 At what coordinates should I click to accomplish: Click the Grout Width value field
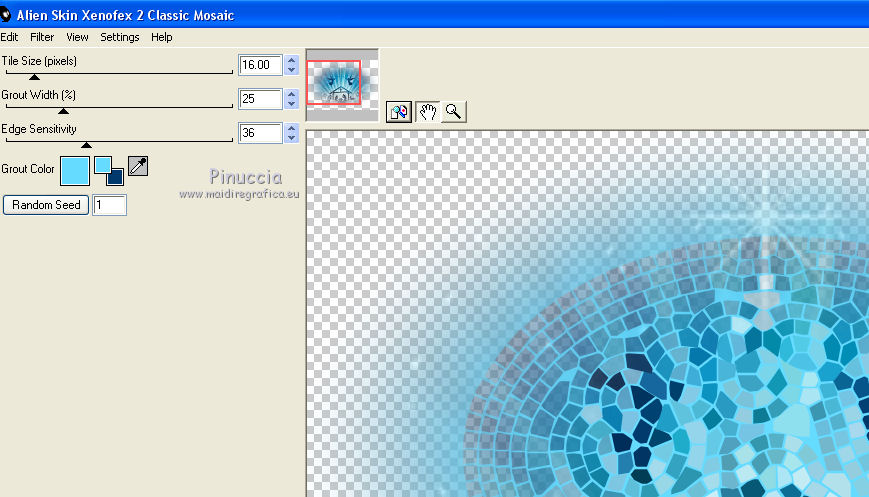tap(260, 99)
